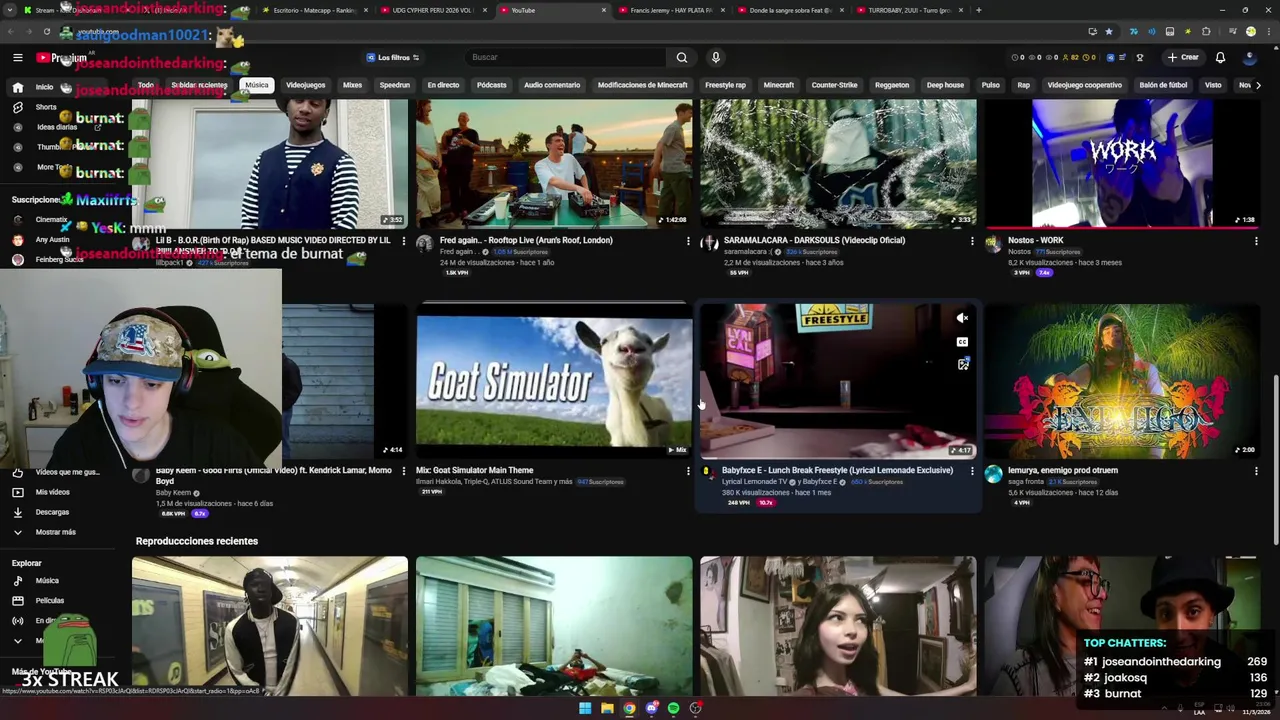Select the Deep house chip
The height and width of the screenshot is (720, 1280).
tap(945, 85)
